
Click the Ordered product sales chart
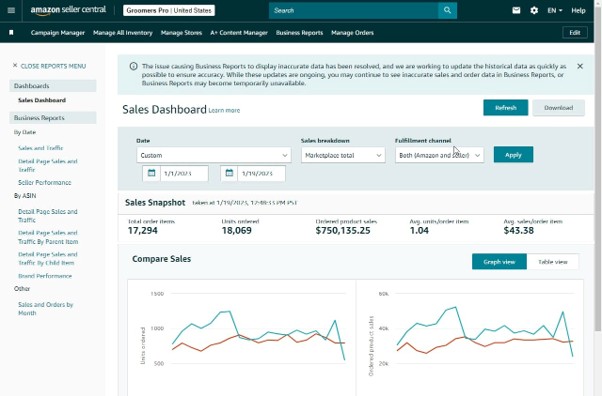[x=470, y=338]
